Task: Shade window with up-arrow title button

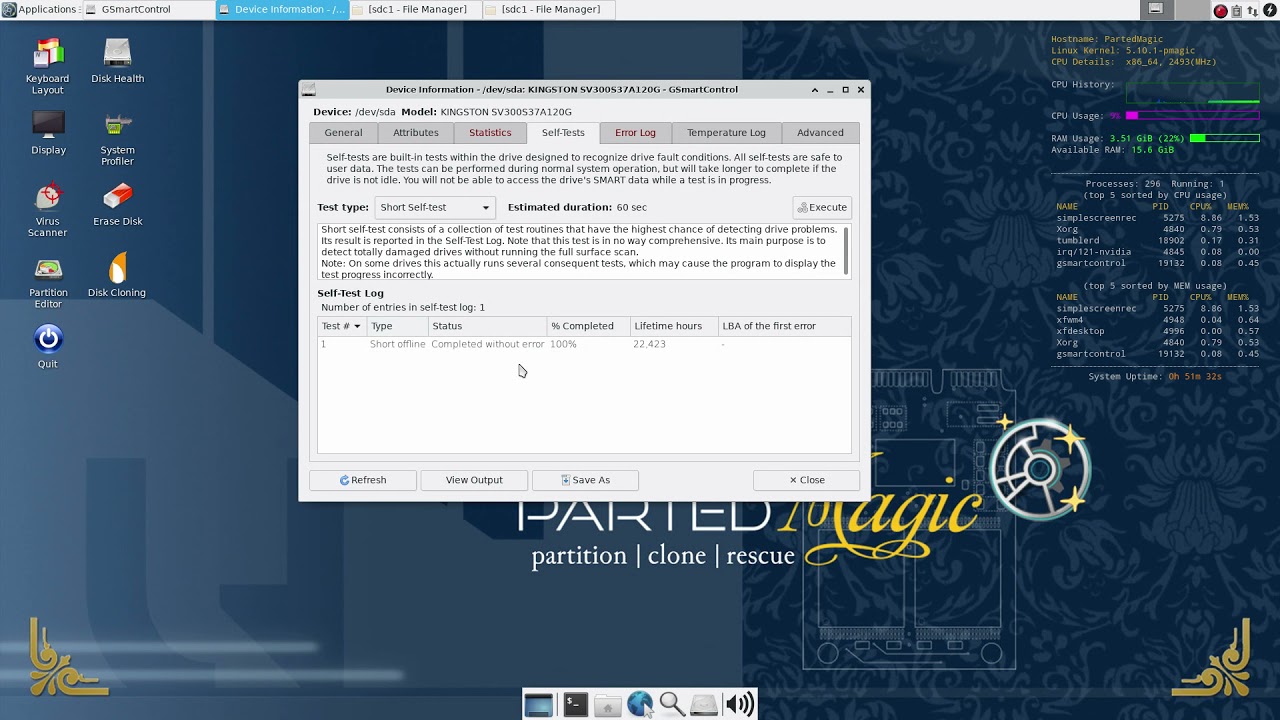Action: click(814, 89)
